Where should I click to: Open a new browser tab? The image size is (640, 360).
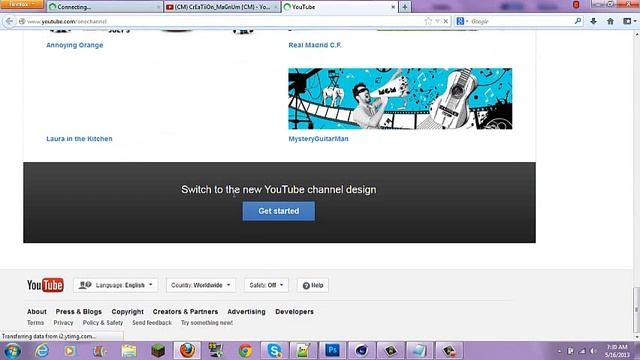(404, 7)
